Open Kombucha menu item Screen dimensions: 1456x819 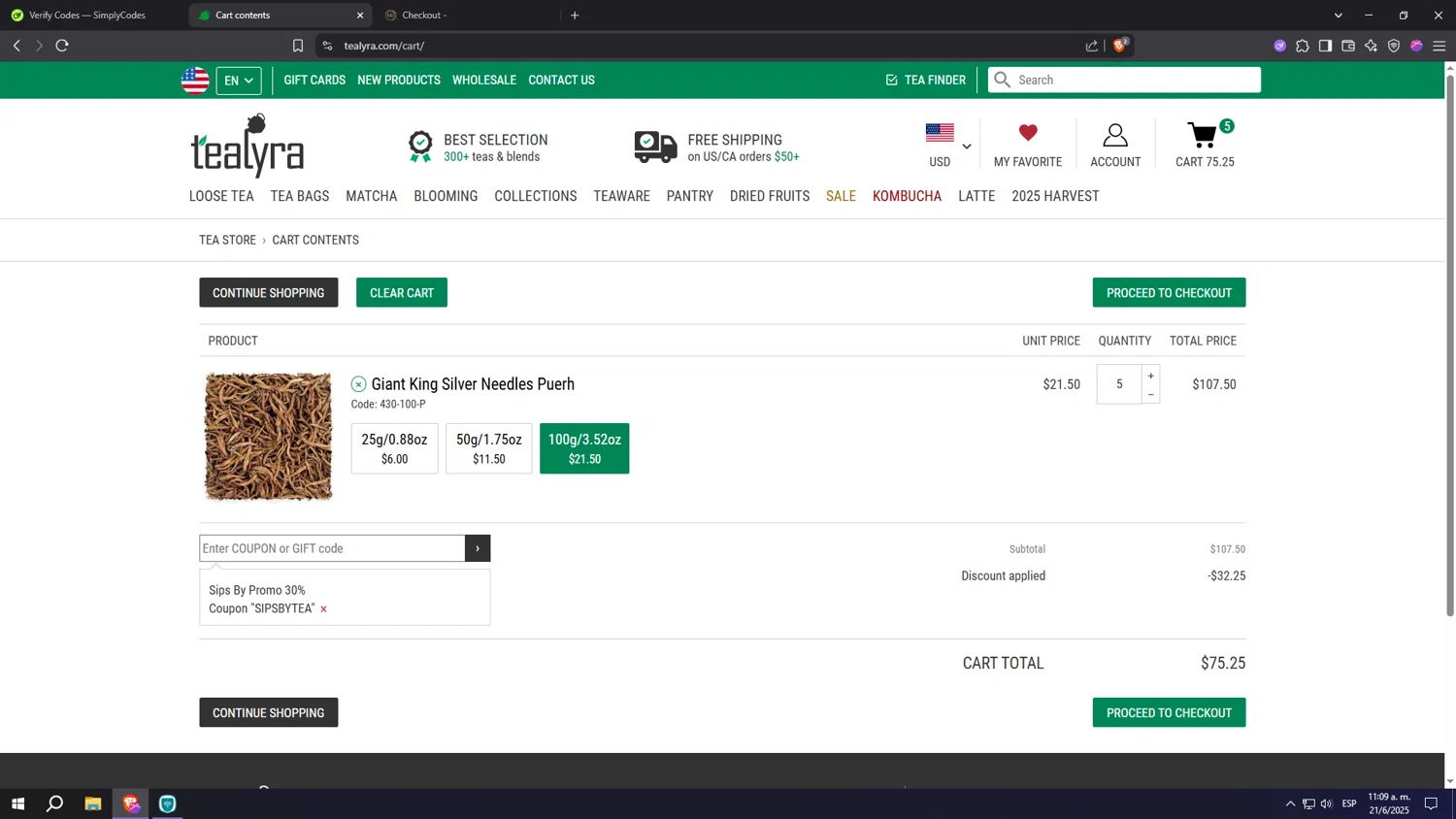click(907, 196)
